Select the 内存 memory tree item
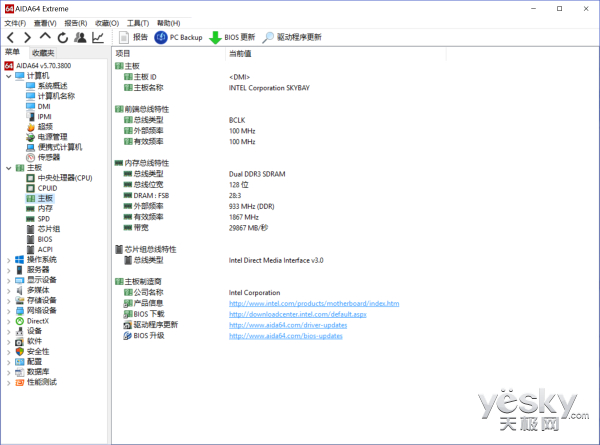 tap(39, 209)
